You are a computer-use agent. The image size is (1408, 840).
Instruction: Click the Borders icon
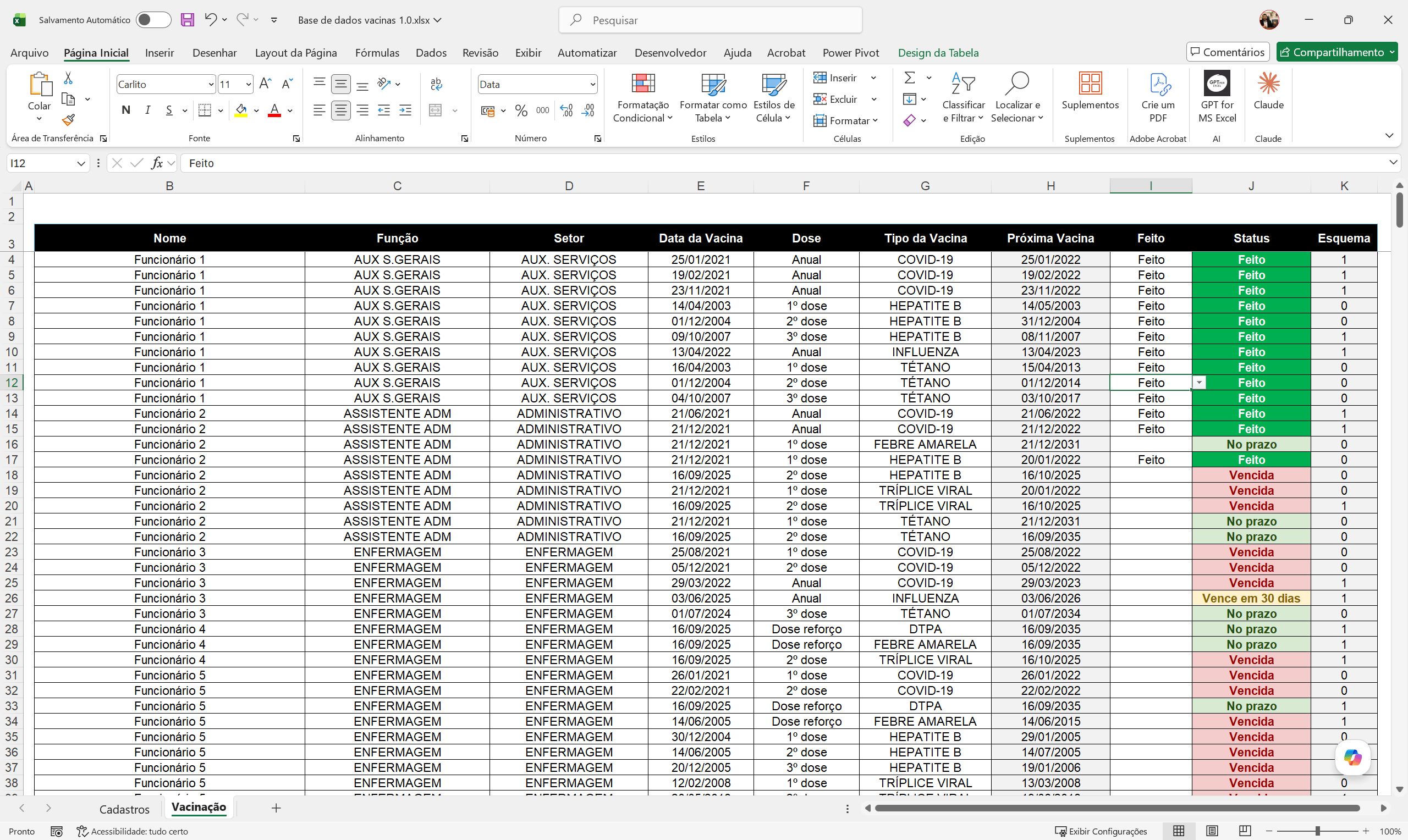pyautogui.click(x=205, y=110)
